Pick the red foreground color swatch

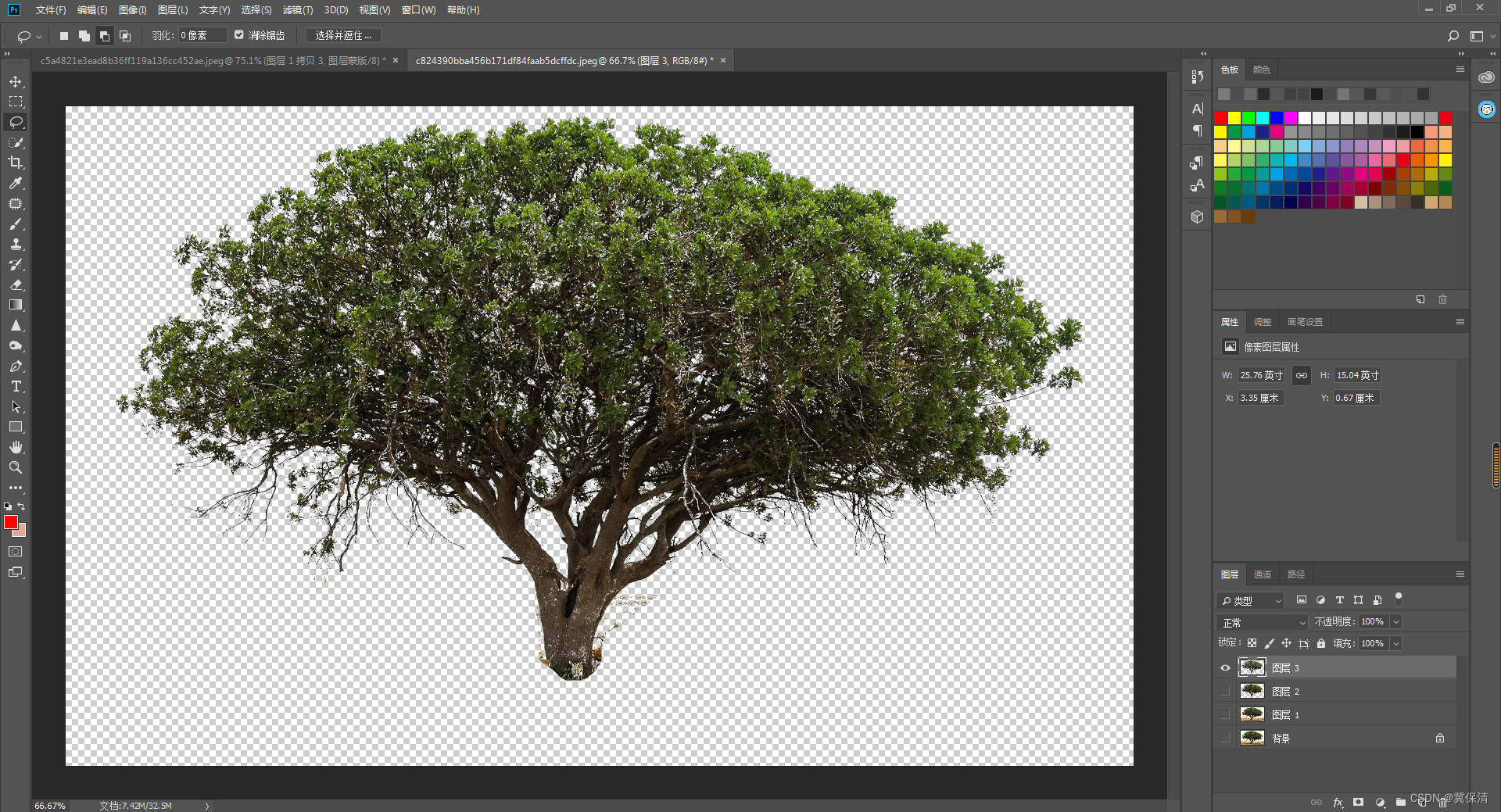point(11,522)
